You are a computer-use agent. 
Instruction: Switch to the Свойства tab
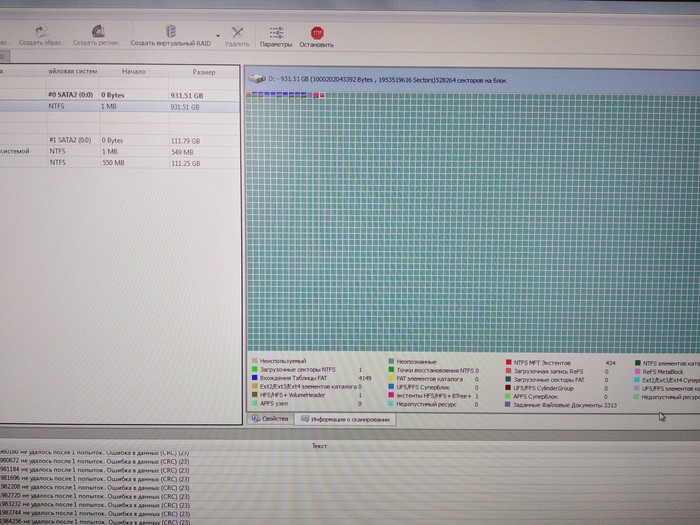tap(271, 420)
